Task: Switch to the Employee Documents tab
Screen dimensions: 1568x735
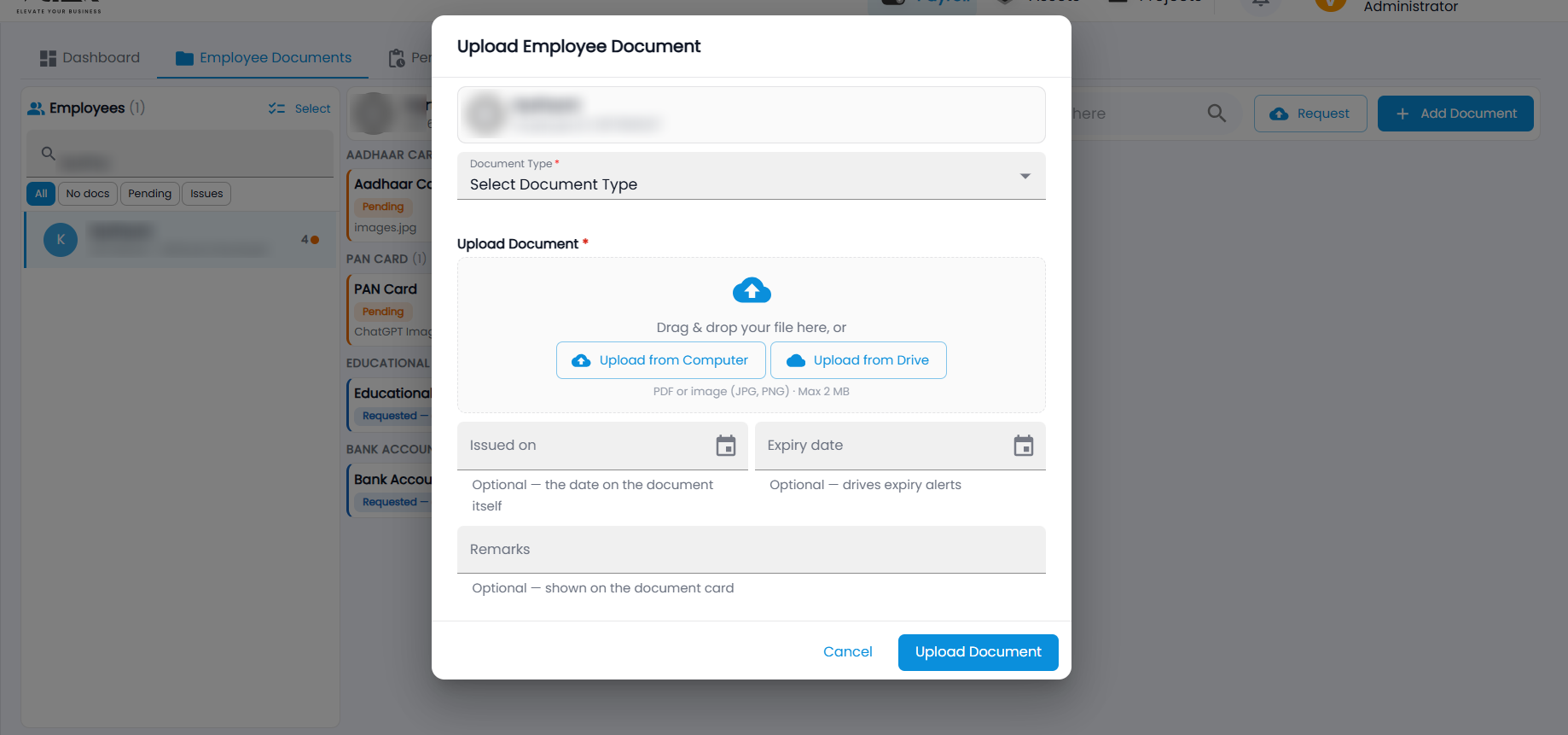Action: 264,58
